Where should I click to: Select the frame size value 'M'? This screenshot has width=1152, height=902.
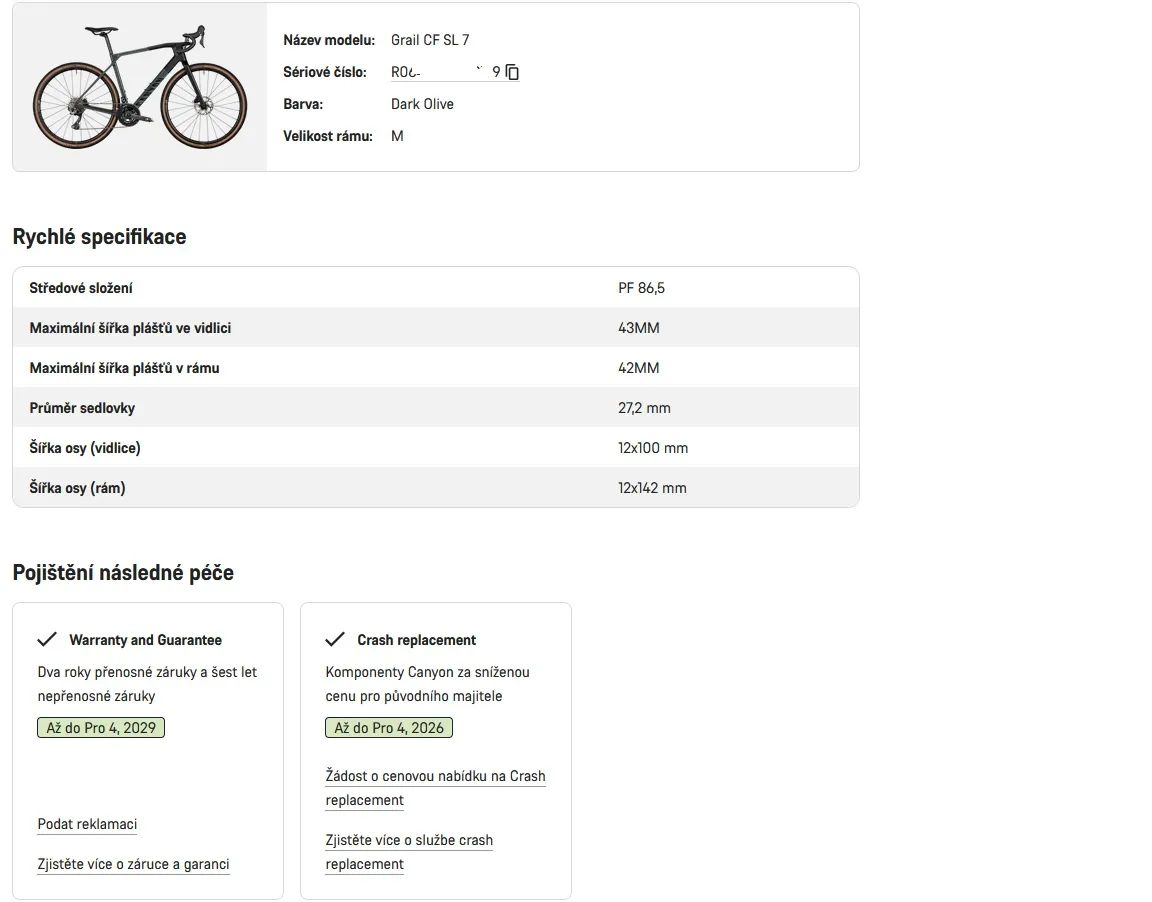[397, 136]
